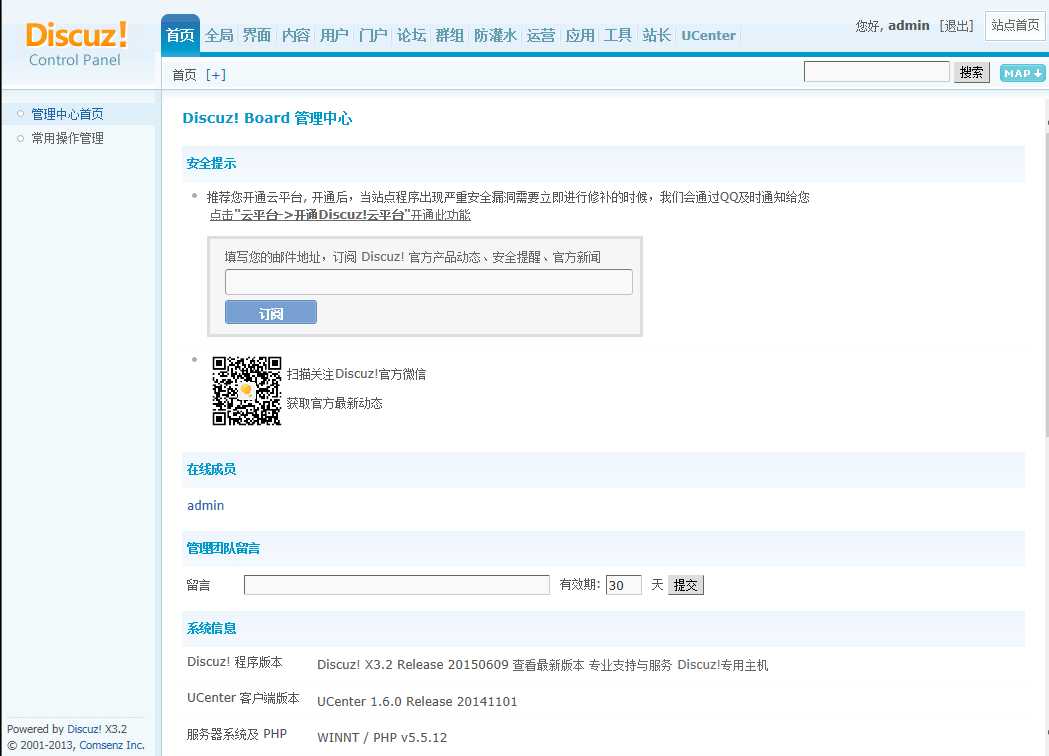Open the 专业支持与服务 link
The width and height of the screenshot is (1049, 756).
630,665
